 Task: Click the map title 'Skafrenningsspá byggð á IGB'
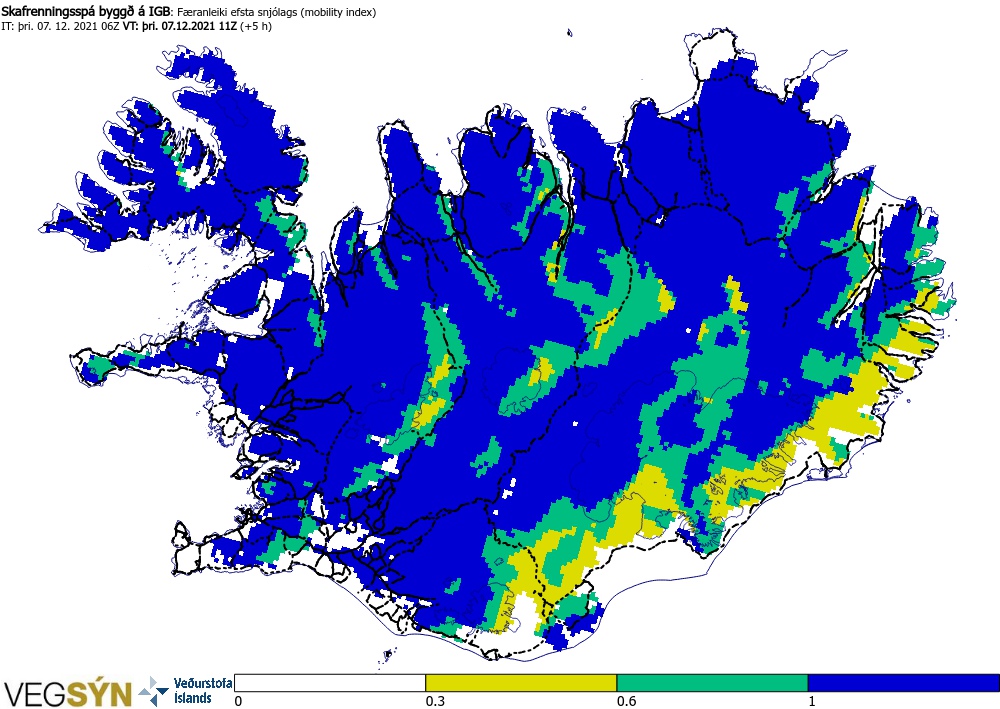pos(86,12)
